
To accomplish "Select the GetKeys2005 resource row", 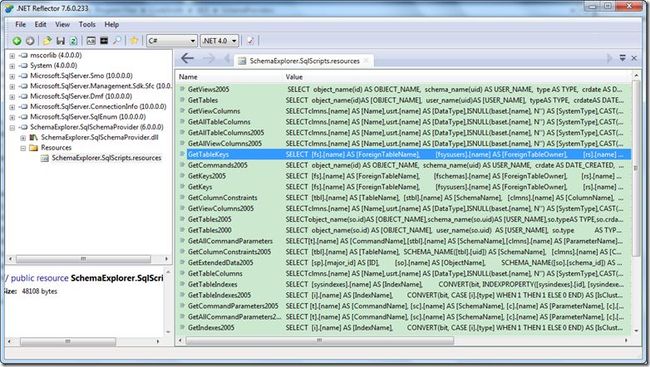I will coord(405,176).
